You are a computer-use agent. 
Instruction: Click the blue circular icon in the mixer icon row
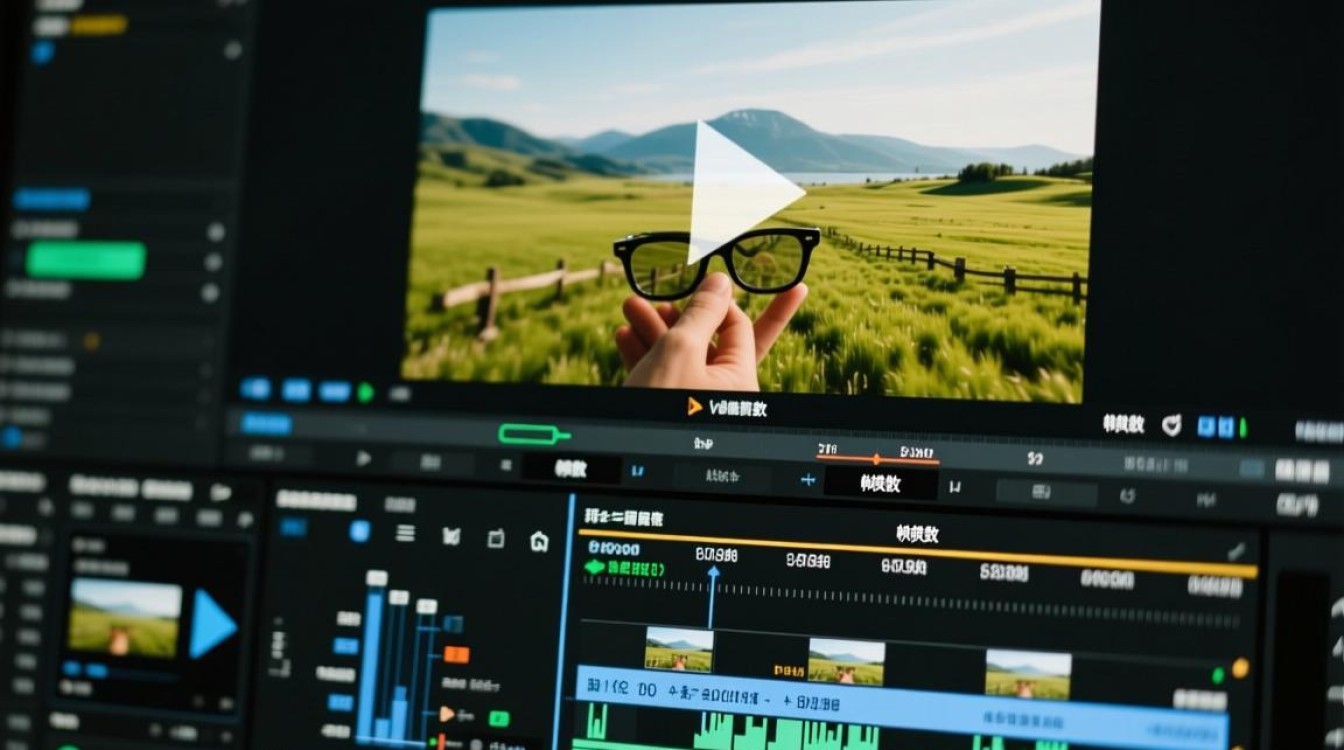click(x=360, y=531)
